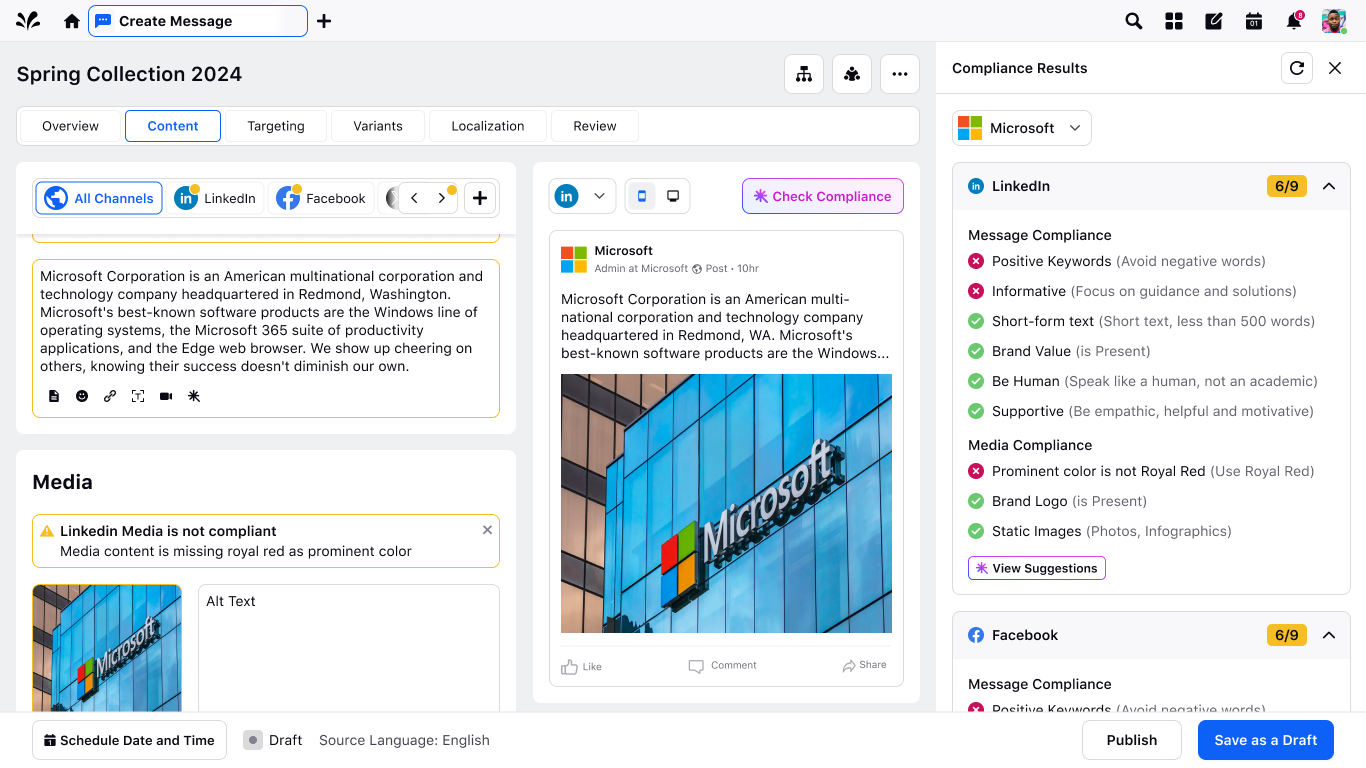Click the insert link icon in editor
The width and height of the screenshot is (1366, 768).
click(x=110, y=396)
